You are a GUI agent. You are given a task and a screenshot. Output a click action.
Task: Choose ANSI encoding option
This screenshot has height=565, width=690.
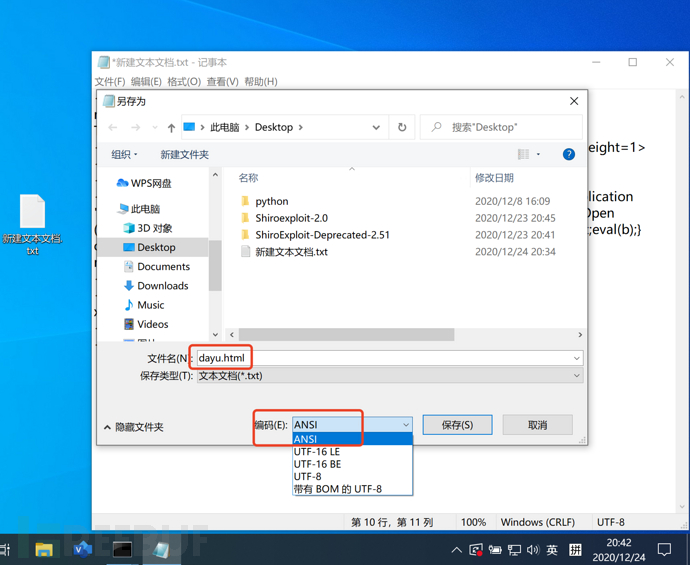(352, 439)
